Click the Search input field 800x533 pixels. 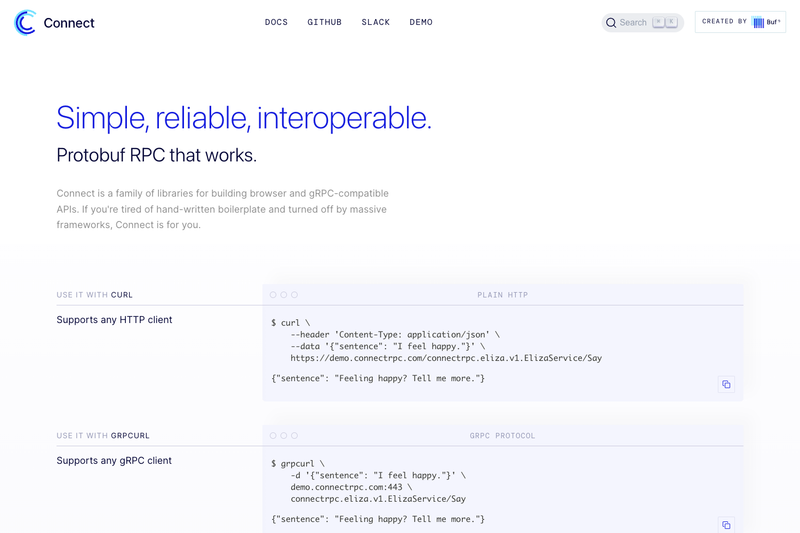pos(642,22)
